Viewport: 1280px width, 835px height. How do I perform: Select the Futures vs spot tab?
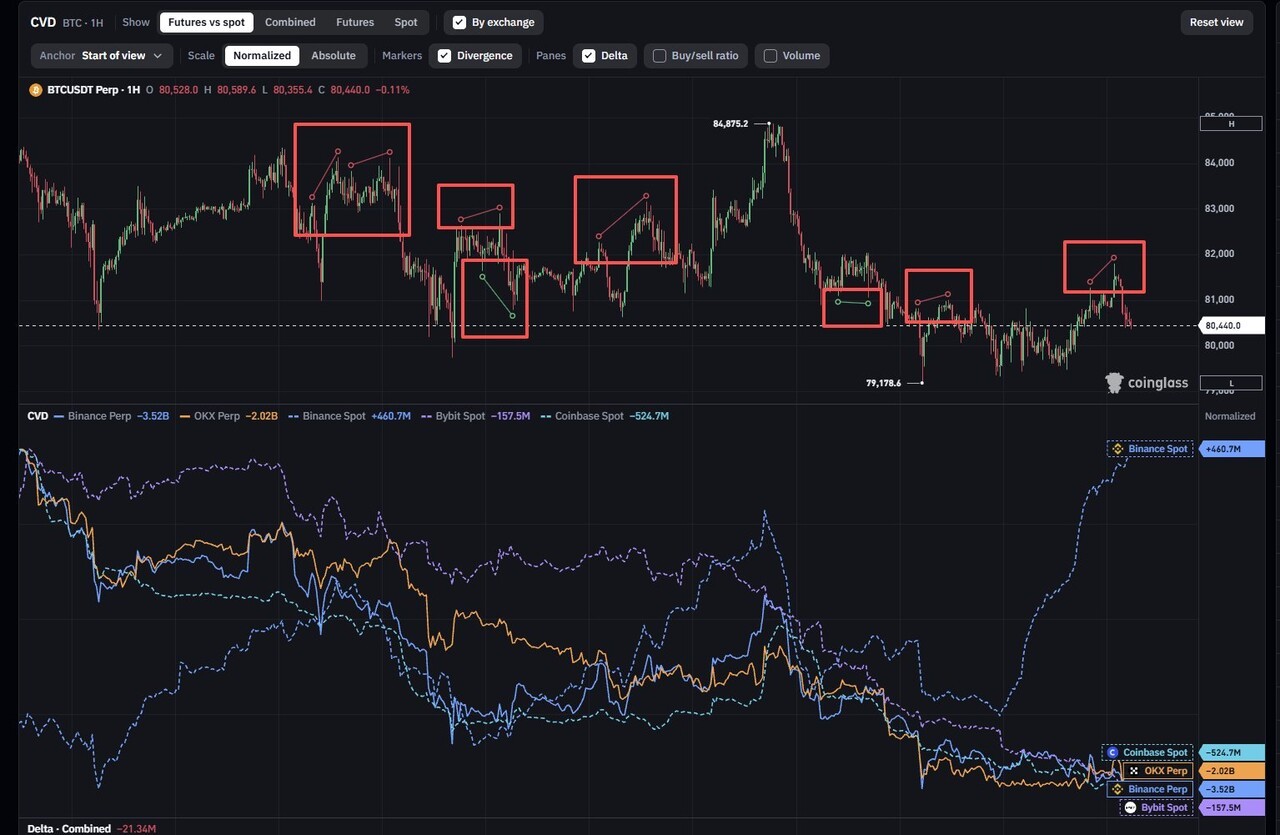[x=206, y=22]
